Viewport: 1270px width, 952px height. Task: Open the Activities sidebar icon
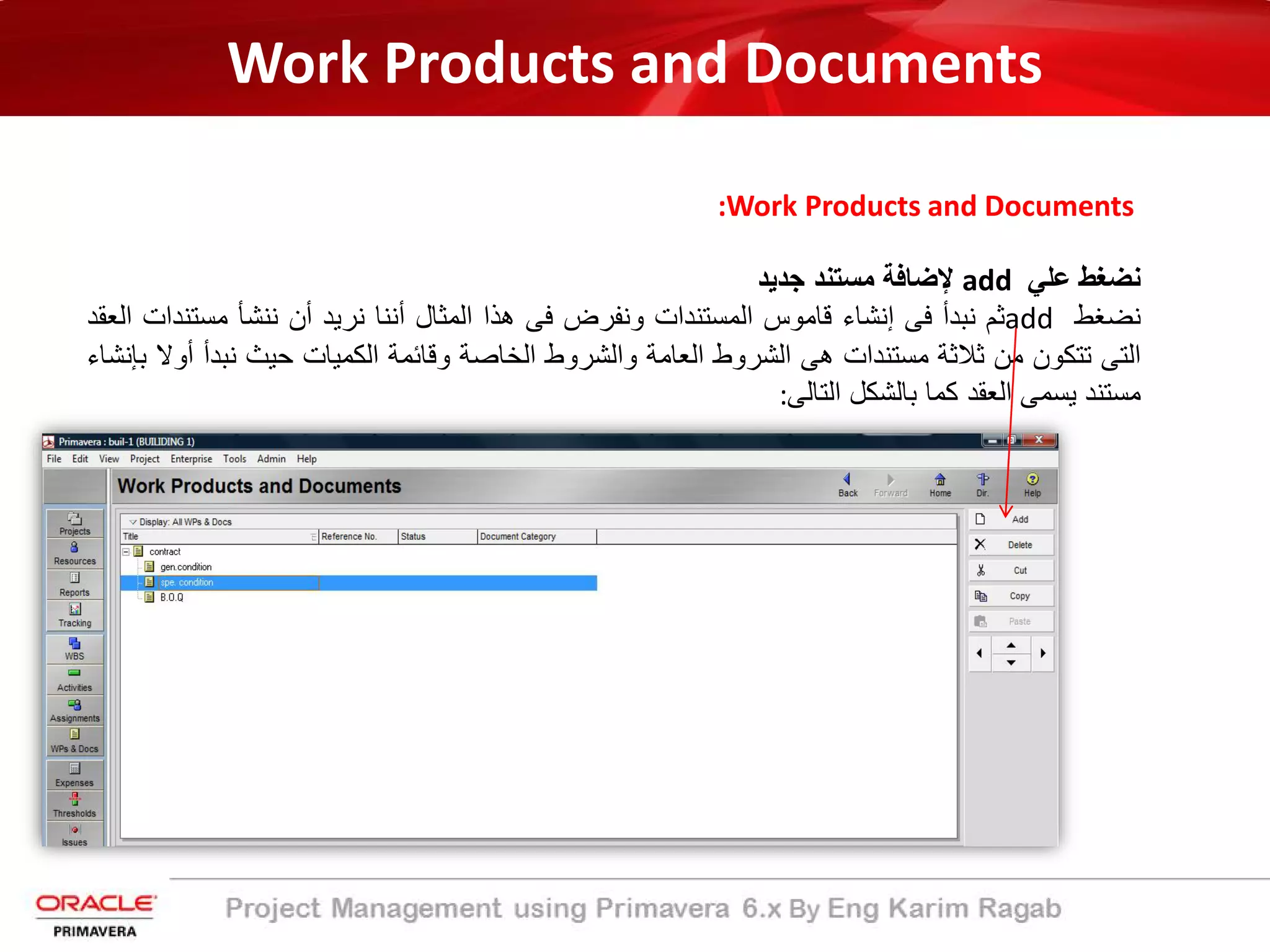(x=74, y=680)
